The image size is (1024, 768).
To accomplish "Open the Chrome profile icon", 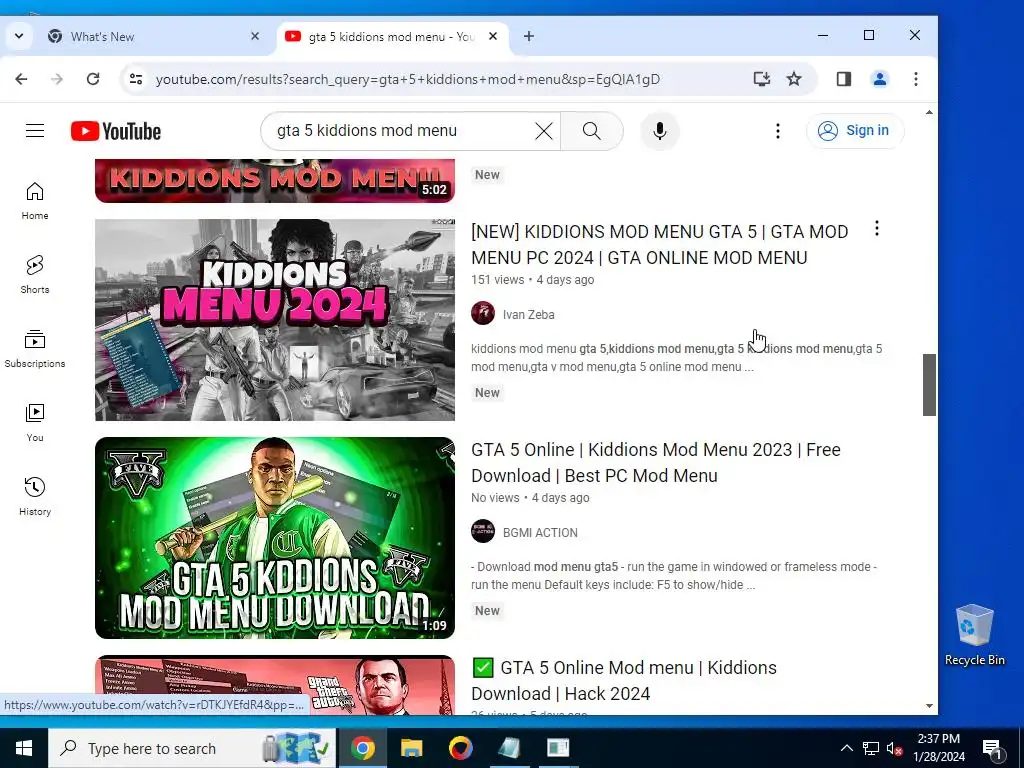I will tap(880, 79).
